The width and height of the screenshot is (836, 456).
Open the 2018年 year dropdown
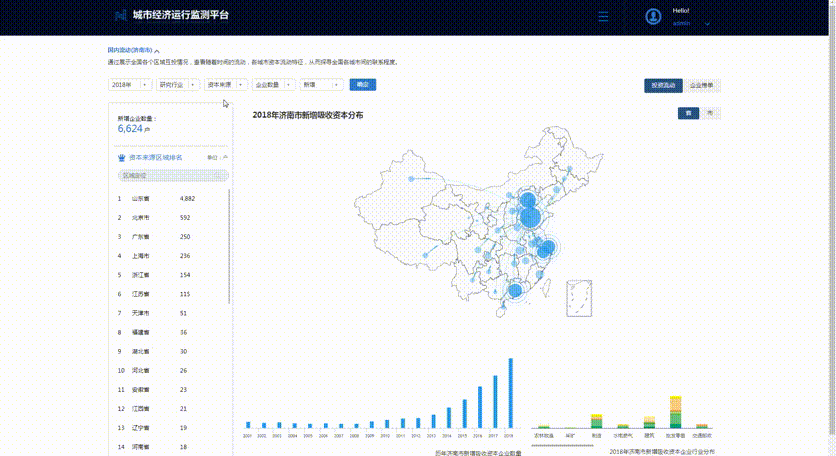(x=130, y=85)
